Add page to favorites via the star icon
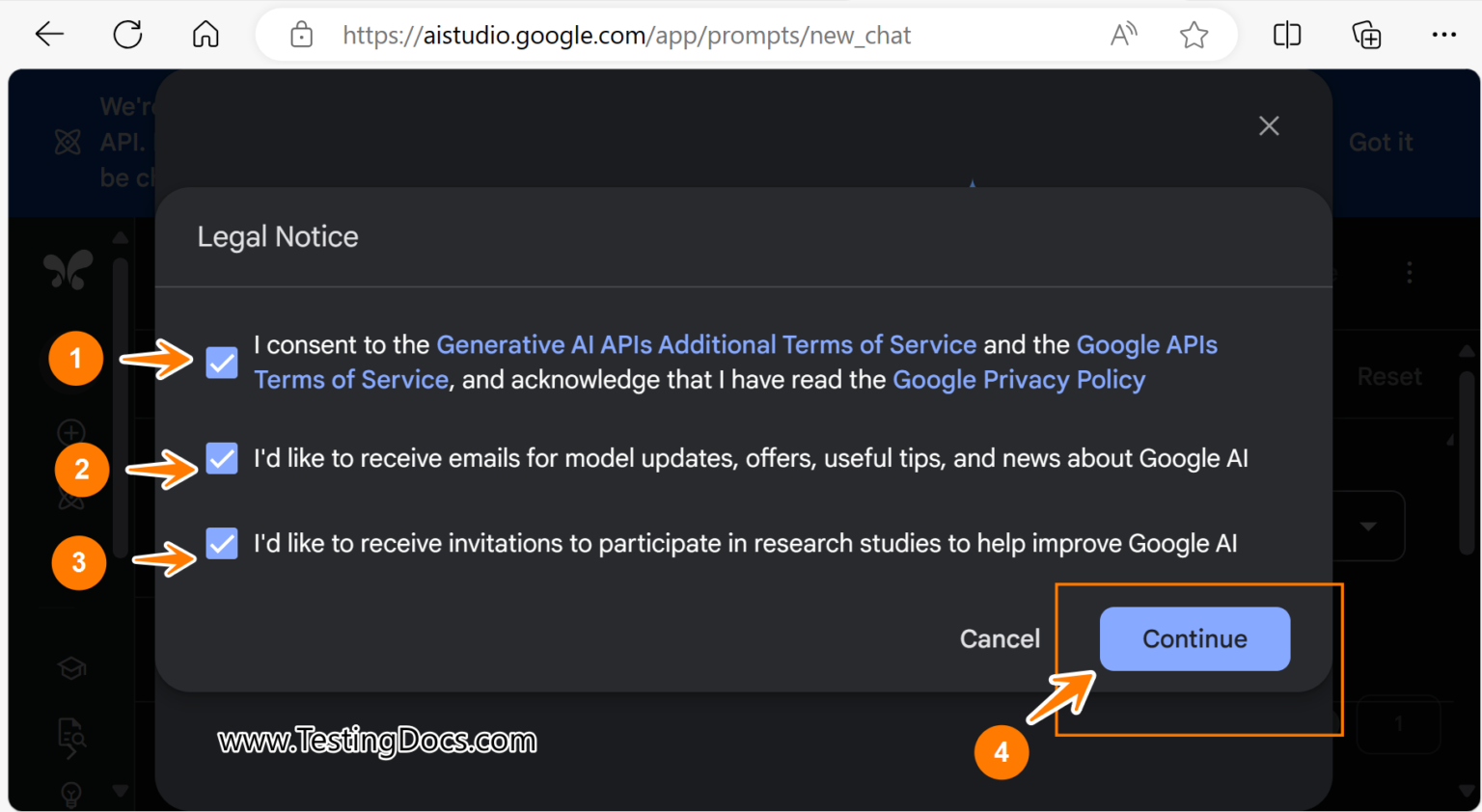Image resolution: width=1482 pixels, height=812 pixels. coord(1194,34)
